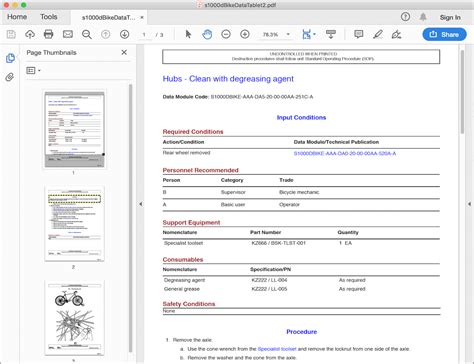Toggle the Attachments paperclip panel
This screenshot has height=364, width=474.
tap(10, 77)
